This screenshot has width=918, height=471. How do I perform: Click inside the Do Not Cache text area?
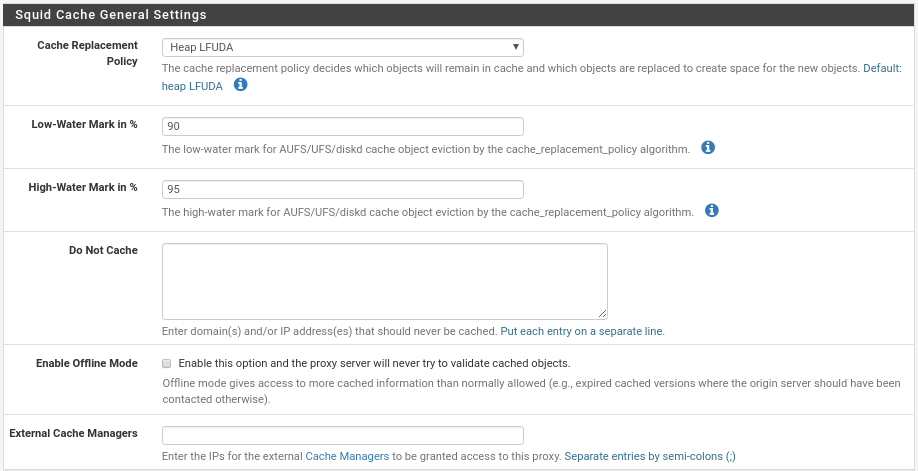385,282
